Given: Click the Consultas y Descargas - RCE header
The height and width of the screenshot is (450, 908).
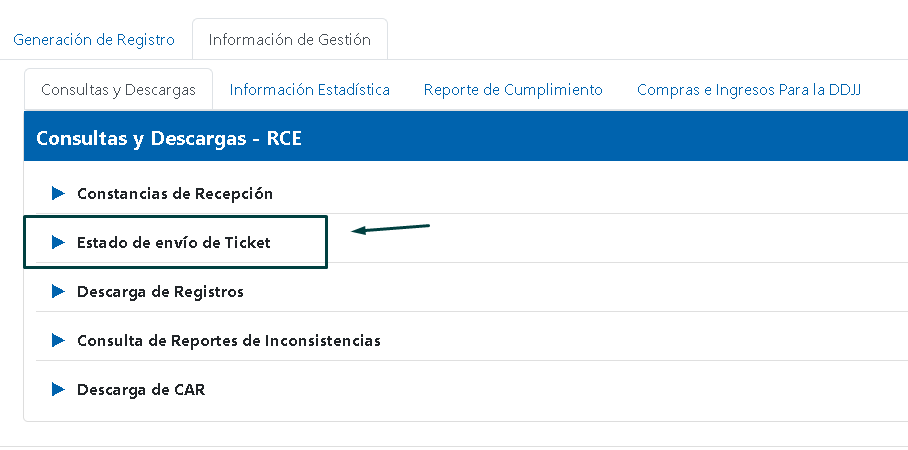Looking at the screenshot, I should pos(168,139).
